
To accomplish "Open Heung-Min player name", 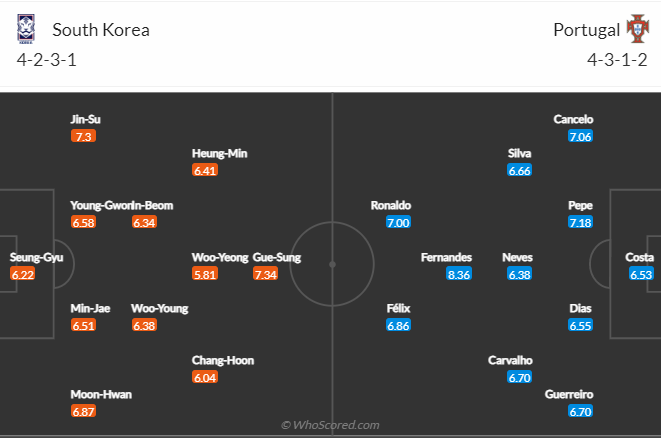I will pos(220,153).
